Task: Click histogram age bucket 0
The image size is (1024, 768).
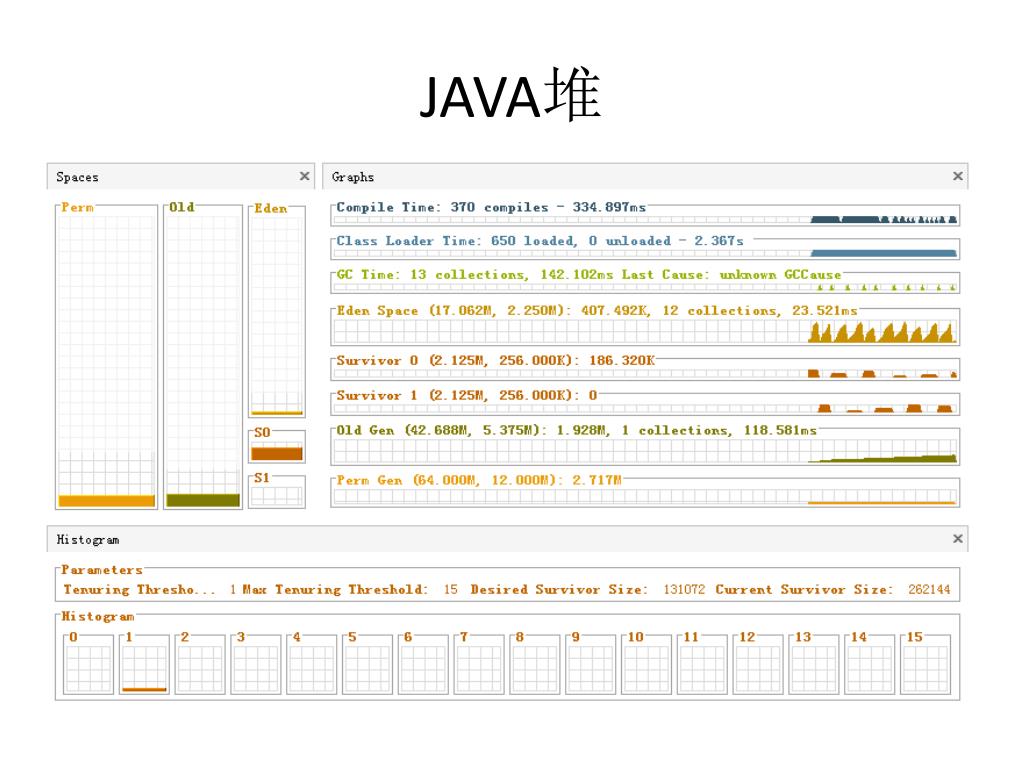Action: click(88, 665)
